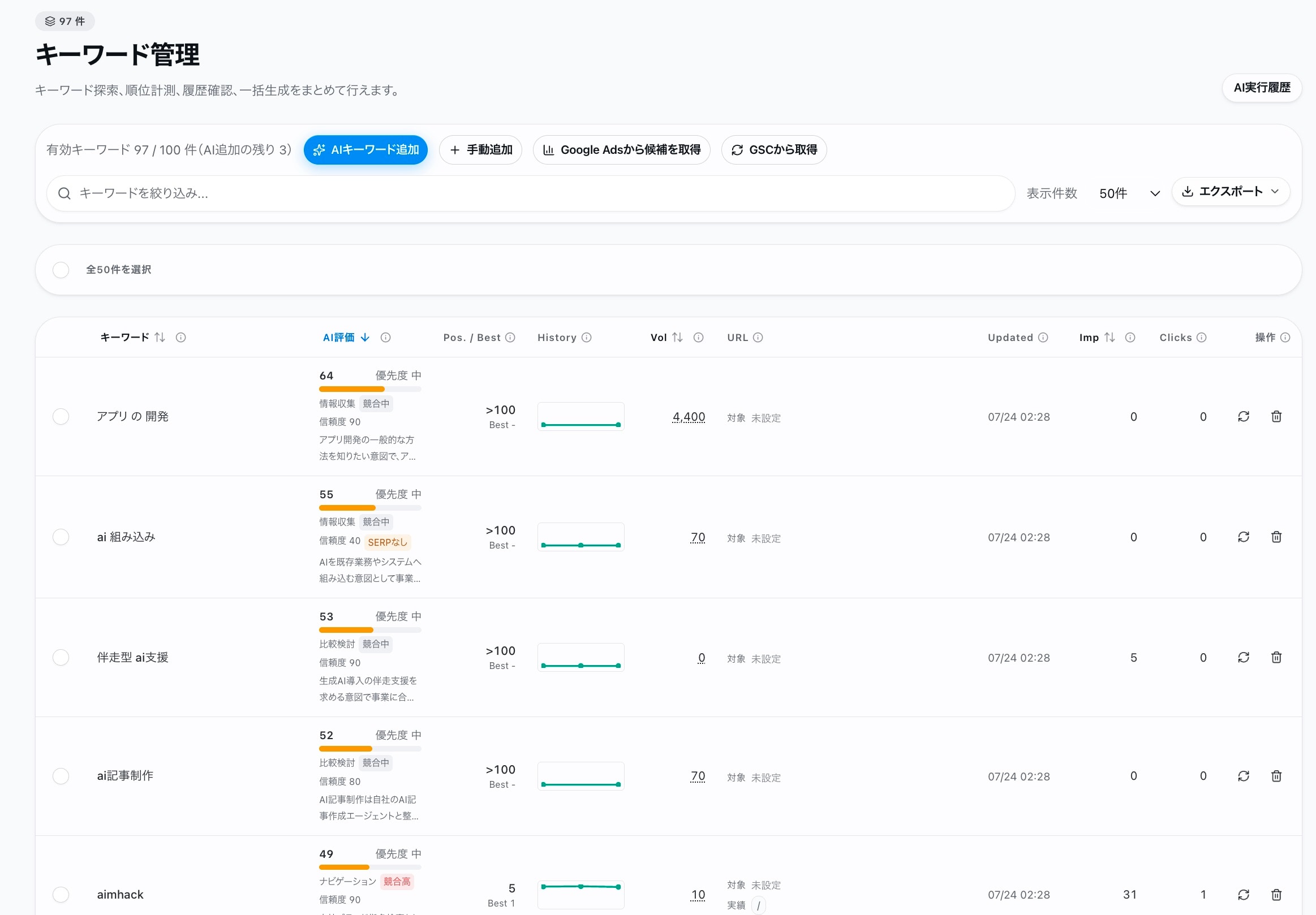Get candidates from Google Ads
Screen dimensions: 1316x915
click(621, 150)
